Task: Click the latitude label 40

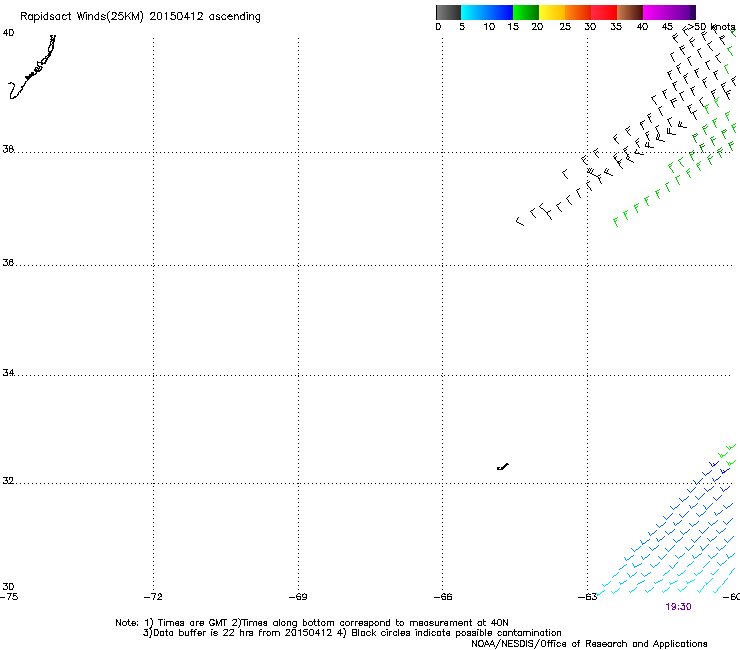Action: point(8,33)
